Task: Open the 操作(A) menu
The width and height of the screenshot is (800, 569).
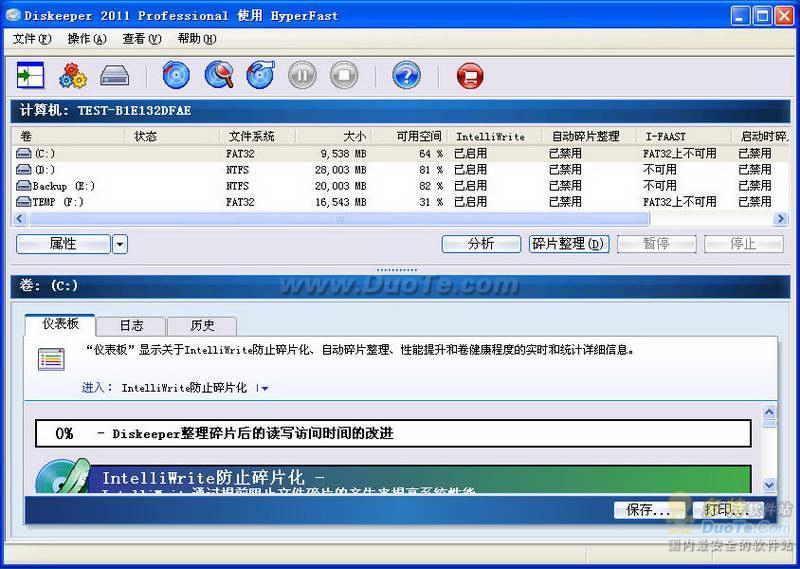Action: [x=87, y=39]
